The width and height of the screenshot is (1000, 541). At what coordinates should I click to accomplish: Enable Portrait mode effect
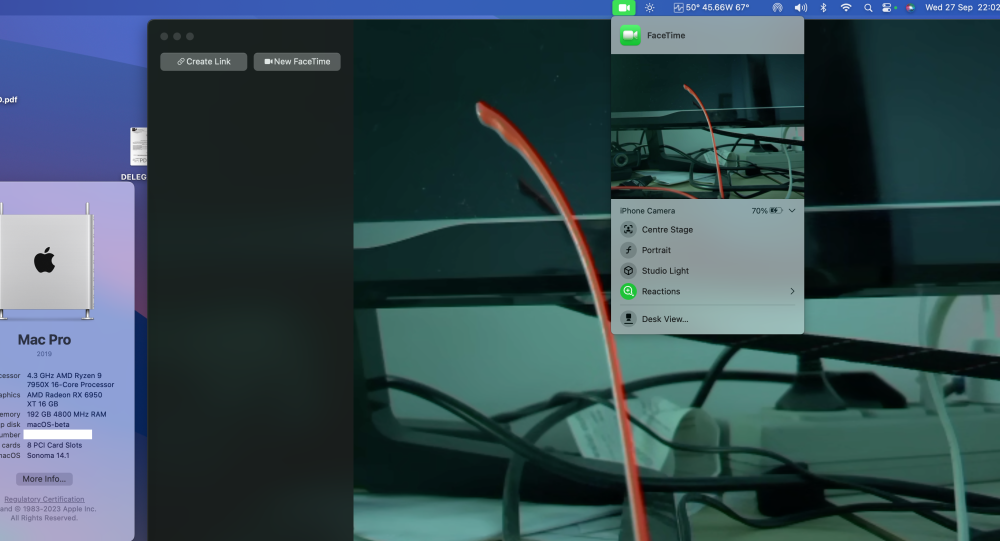click(x=707, y=250)
